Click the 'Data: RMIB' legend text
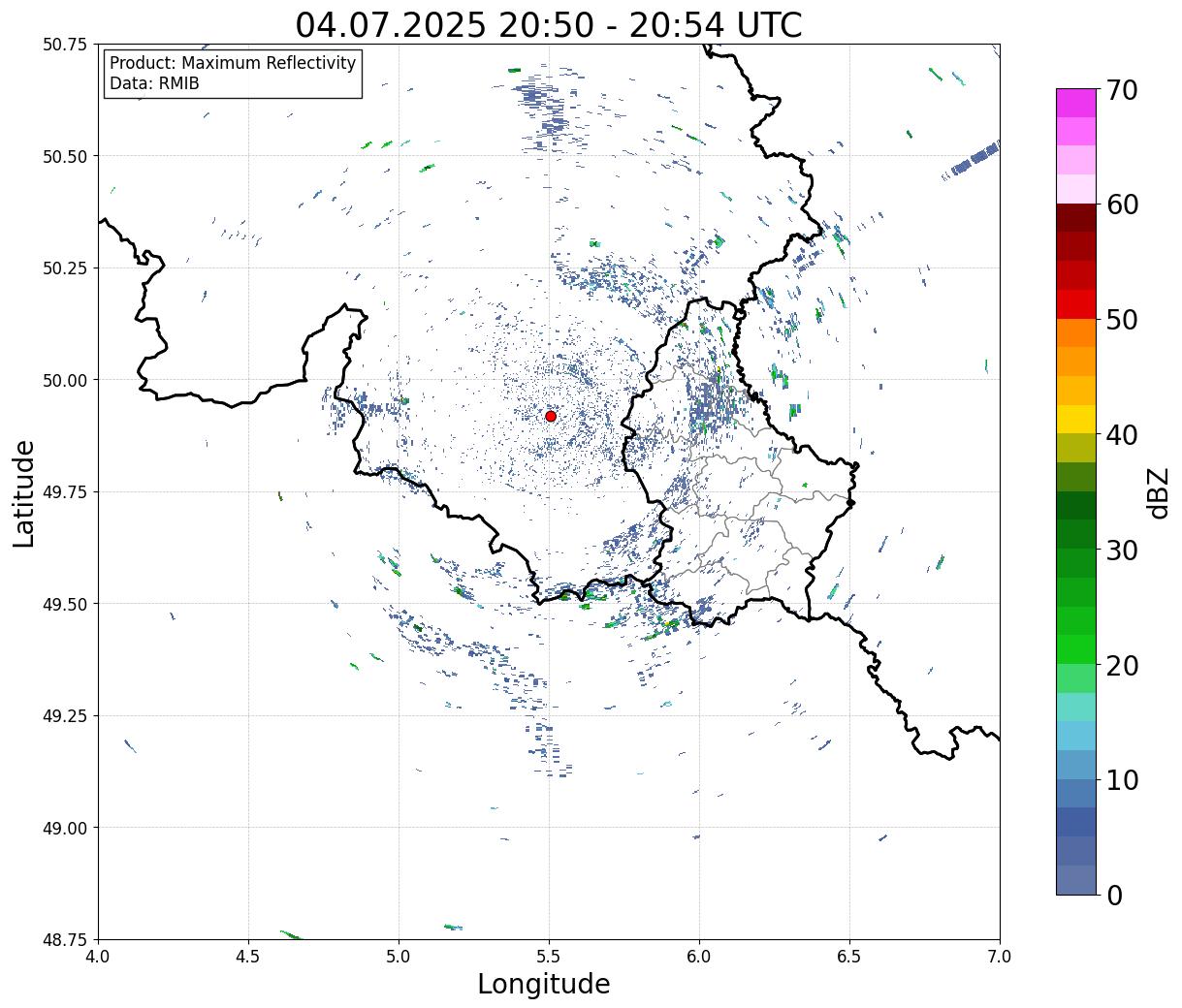The image size is (1182, 1008). tap(154, 84)
